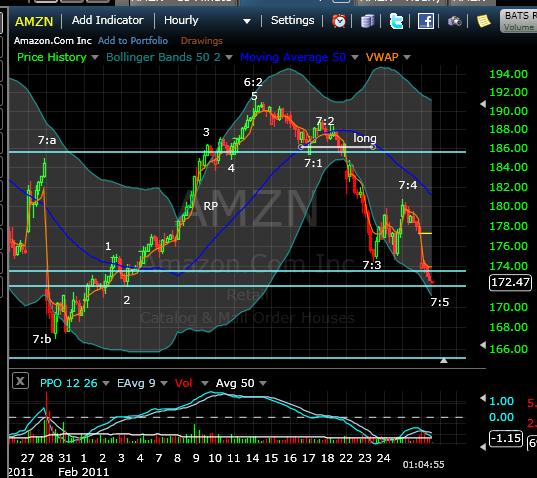Open the Hourly interval dropdown
Image resolution: width=537 pixels, height=478 pixels.
[207, 21]
